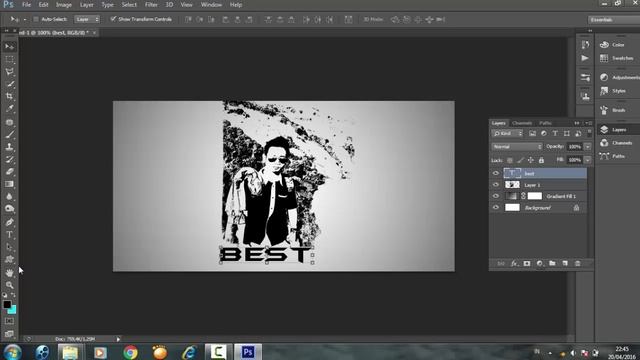Select the Eyedropper tool
The height and width of the screenshot is (360, 640).
coord(9,109)
